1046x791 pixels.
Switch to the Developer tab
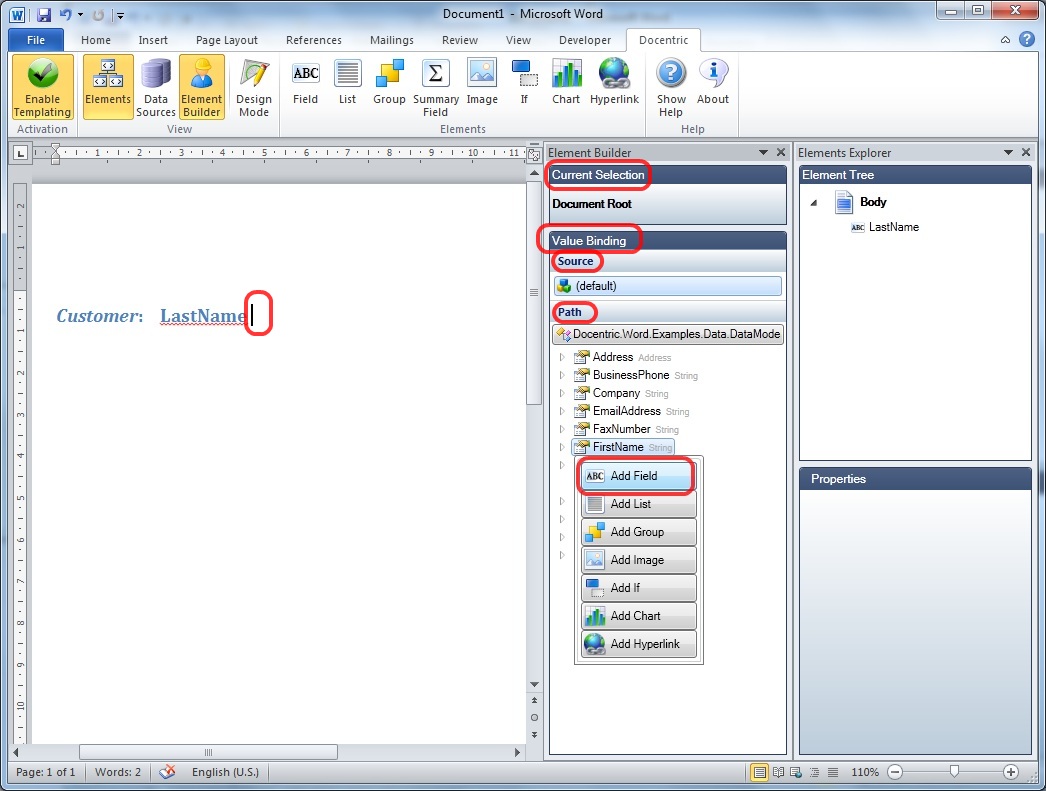pos(585,40)
